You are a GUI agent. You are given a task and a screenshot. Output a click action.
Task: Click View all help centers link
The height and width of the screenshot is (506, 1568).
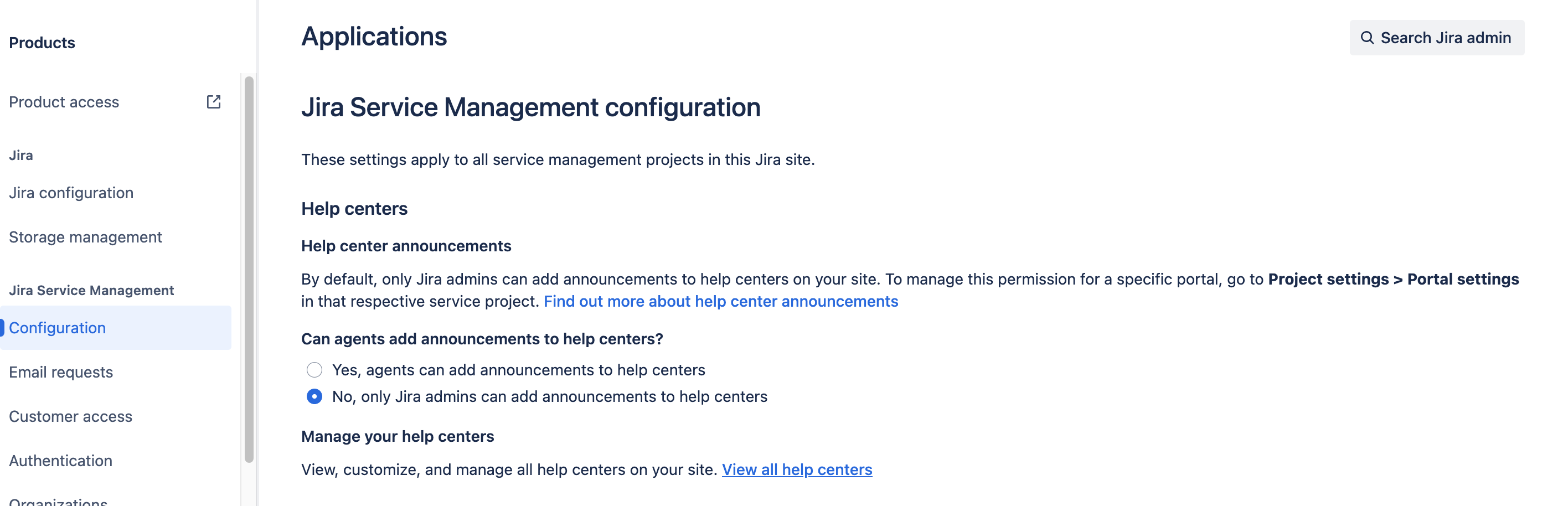click(797, 469)
